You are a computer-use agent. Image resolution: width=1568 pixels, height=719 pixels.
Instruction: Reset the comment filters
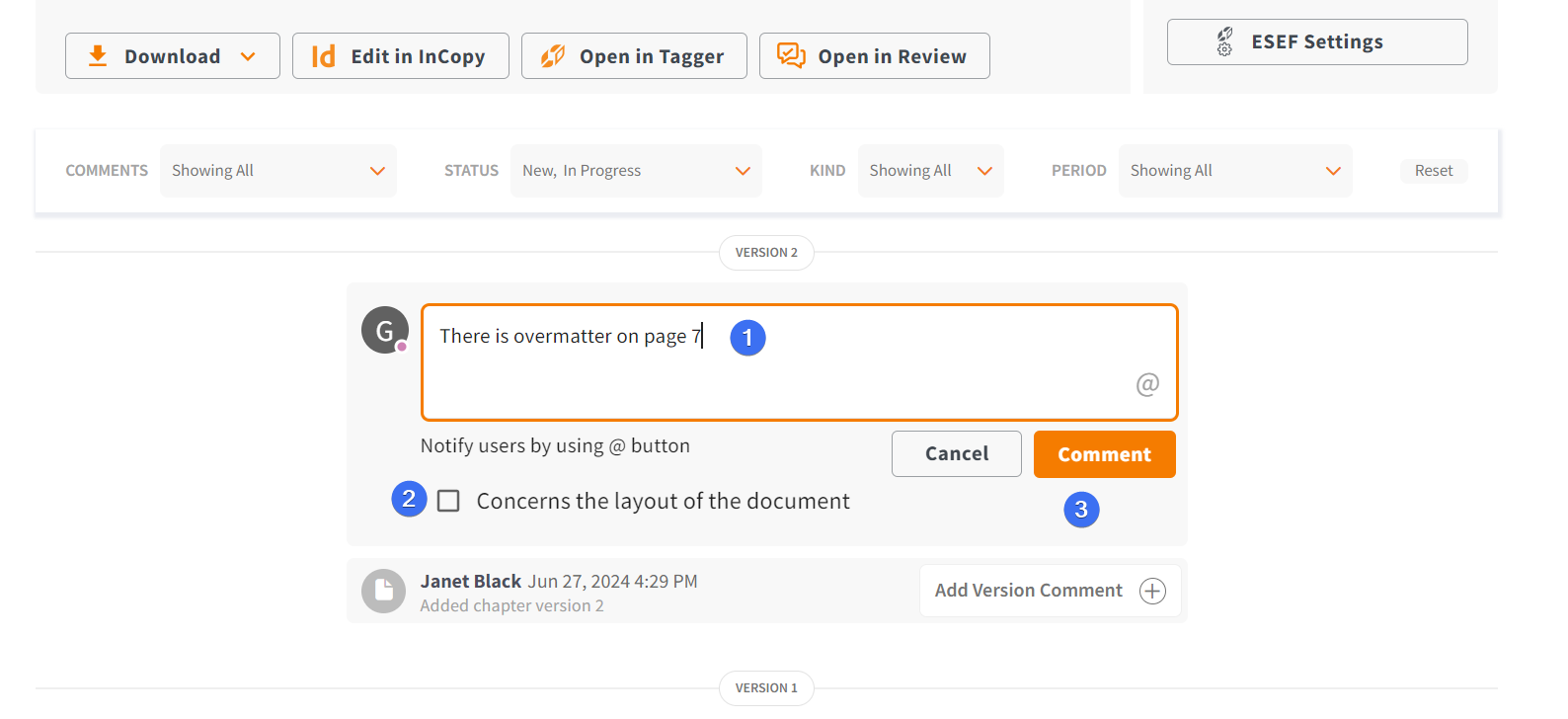[x=1434, y=171]
